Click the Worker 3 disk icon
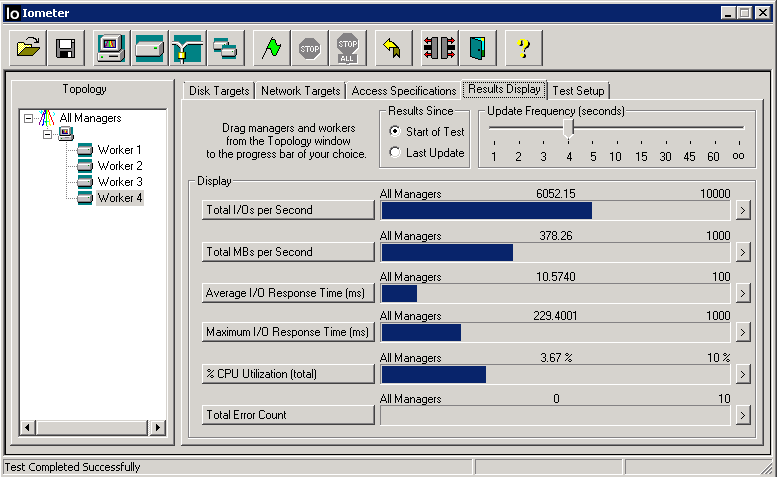 [x=85, y=182]
